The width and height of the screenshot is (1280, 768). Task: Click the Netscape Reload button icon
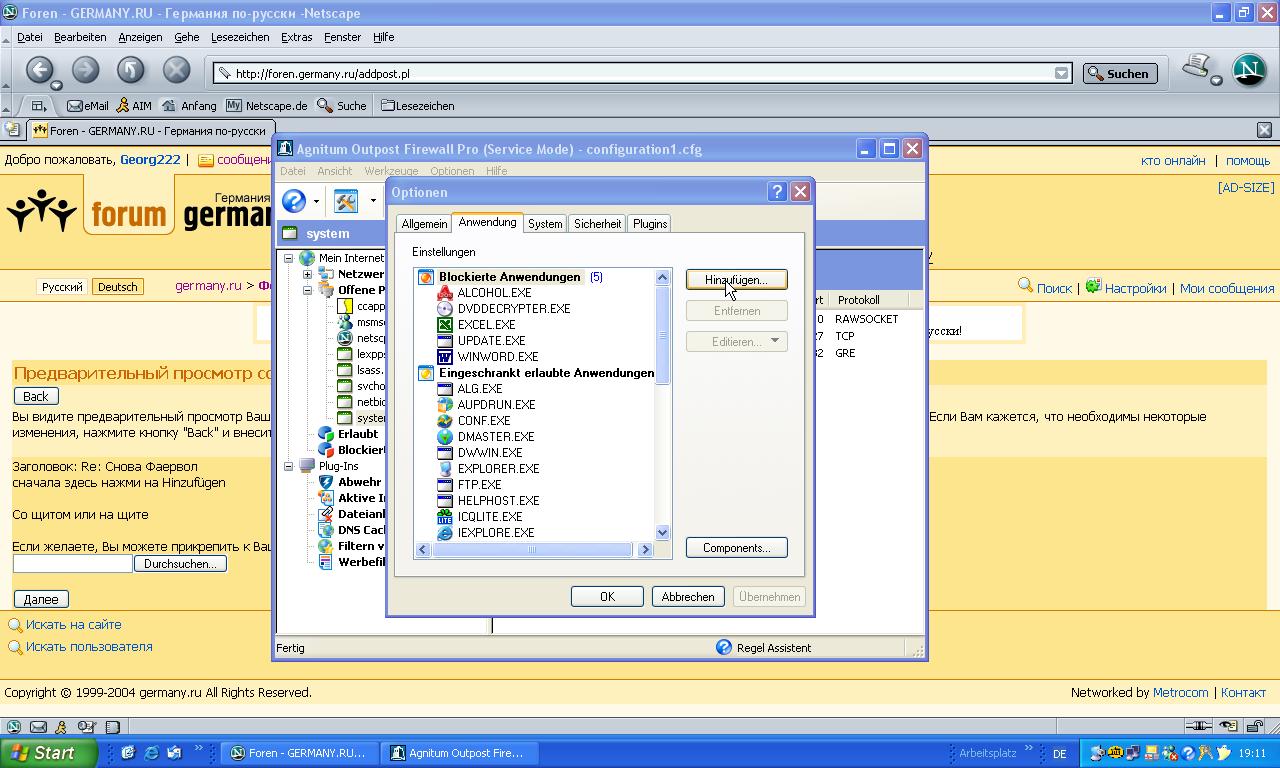point(131,70)
